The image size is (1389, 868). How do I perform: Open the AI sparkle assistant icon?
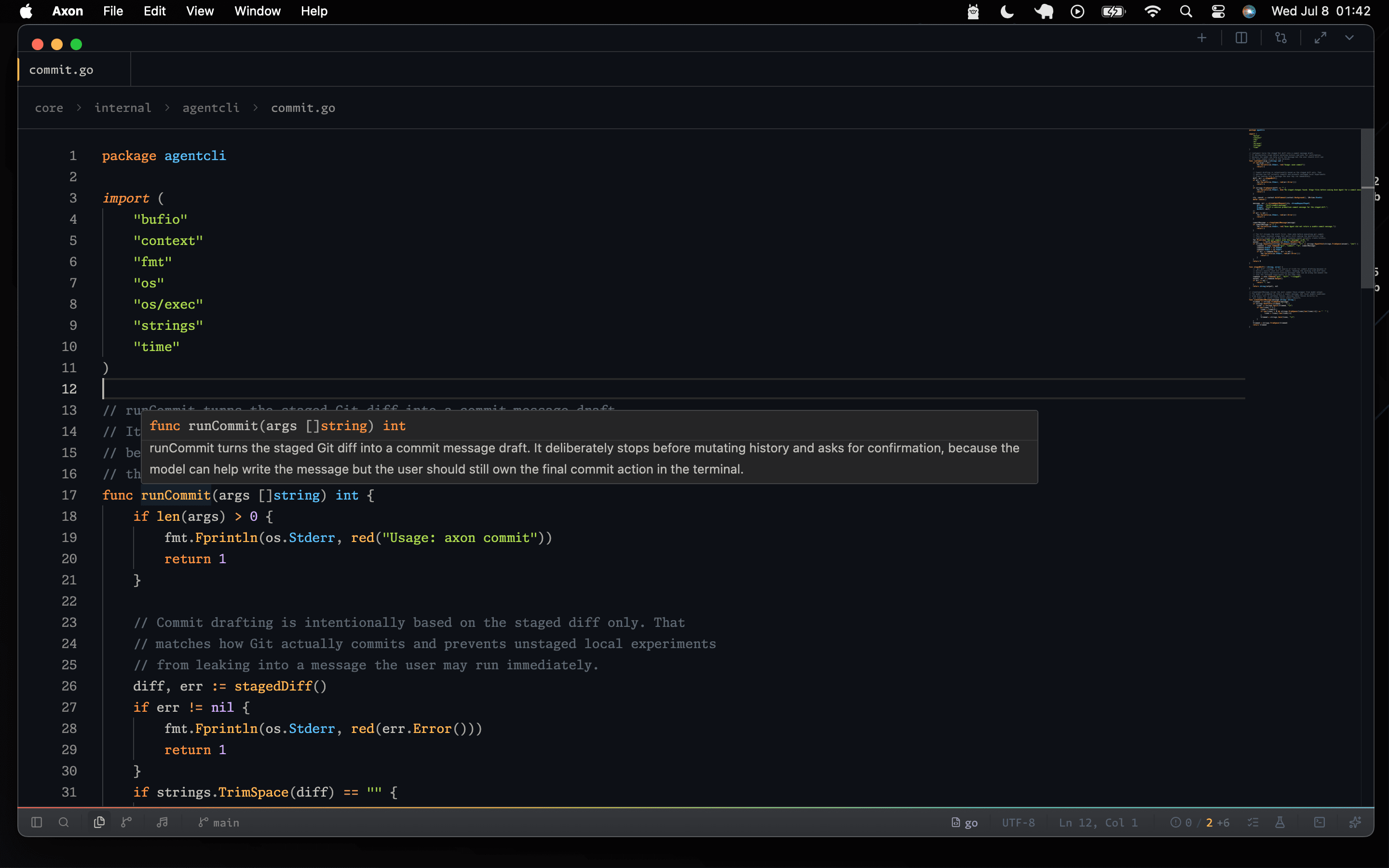click(x=1355, y=822)
